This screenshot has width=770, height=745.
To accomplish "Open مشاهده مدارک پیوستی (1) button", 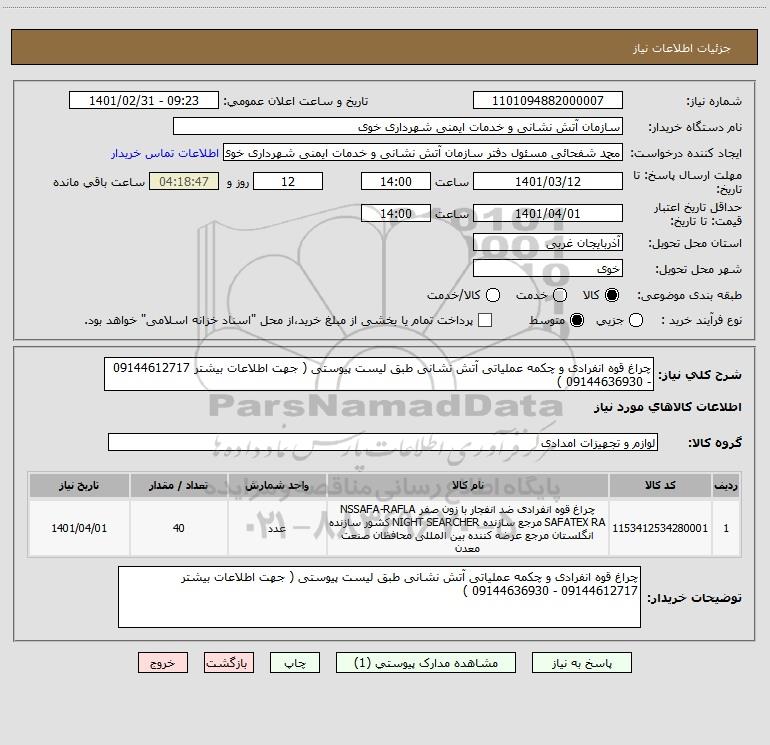I will [426, 663].
